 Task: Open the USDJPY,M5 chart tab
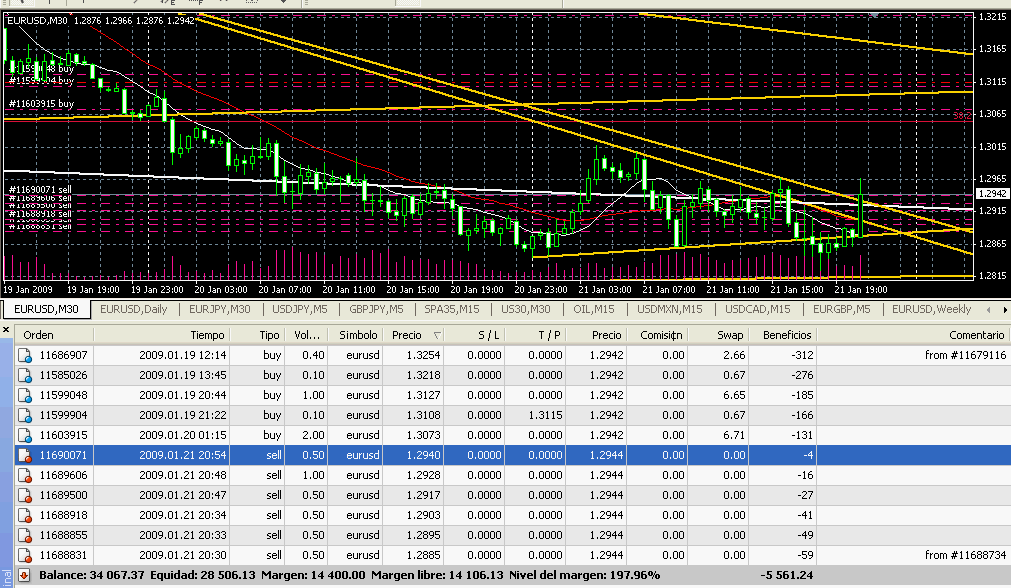300,309
